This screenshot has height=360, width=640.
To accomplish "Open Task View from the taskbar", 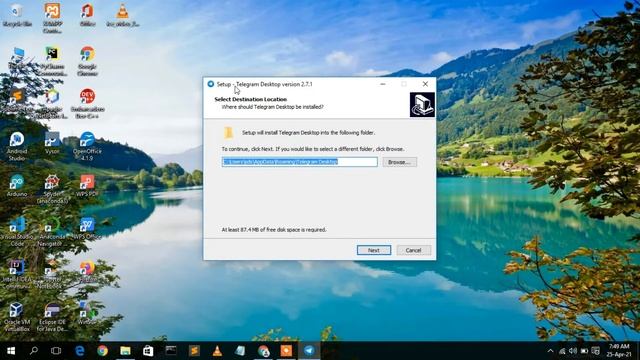I will [x=56, y=351].
